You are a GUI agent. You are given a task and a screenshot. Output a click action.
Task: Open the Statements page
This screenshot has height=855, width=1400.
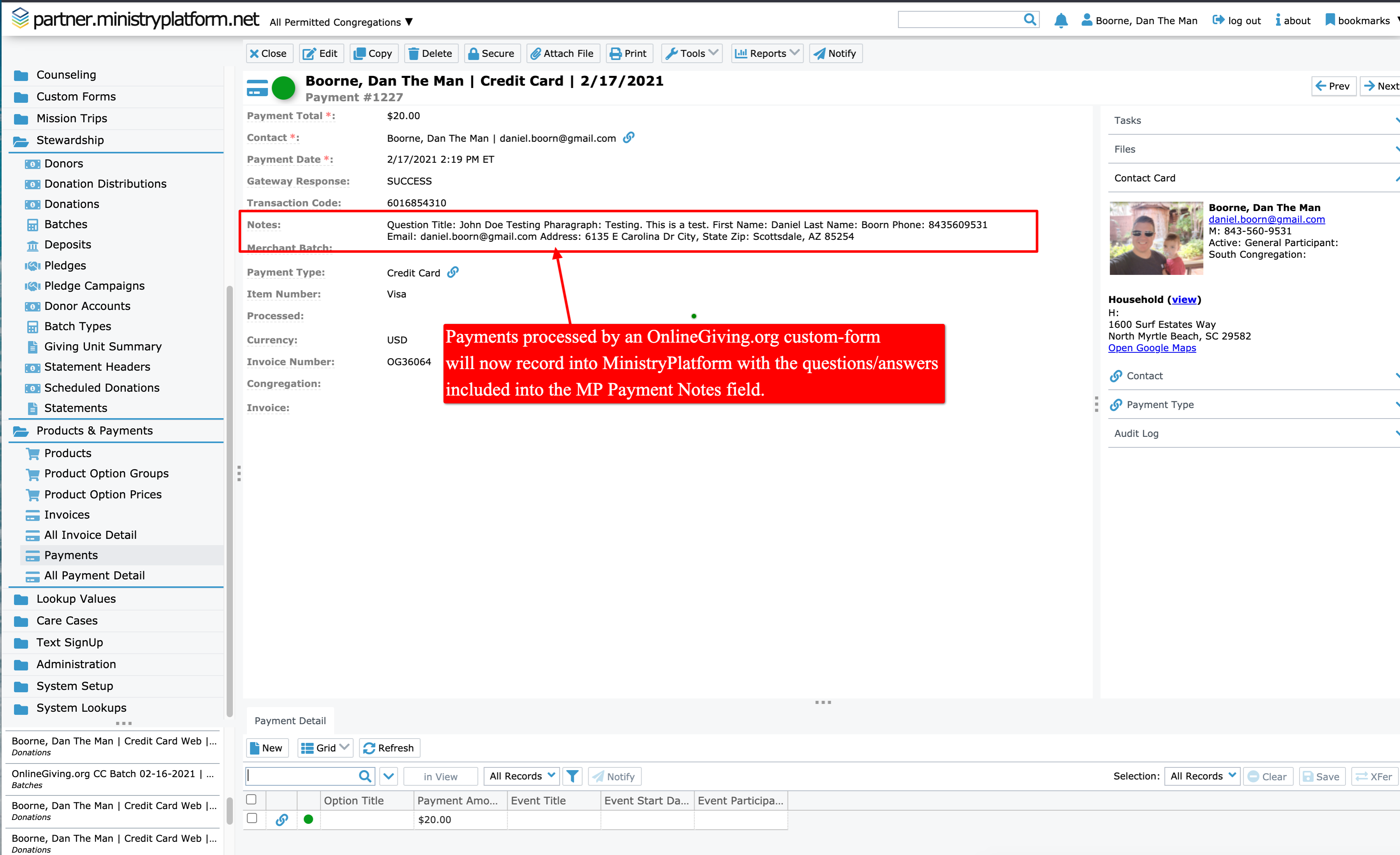coord(76,408)
